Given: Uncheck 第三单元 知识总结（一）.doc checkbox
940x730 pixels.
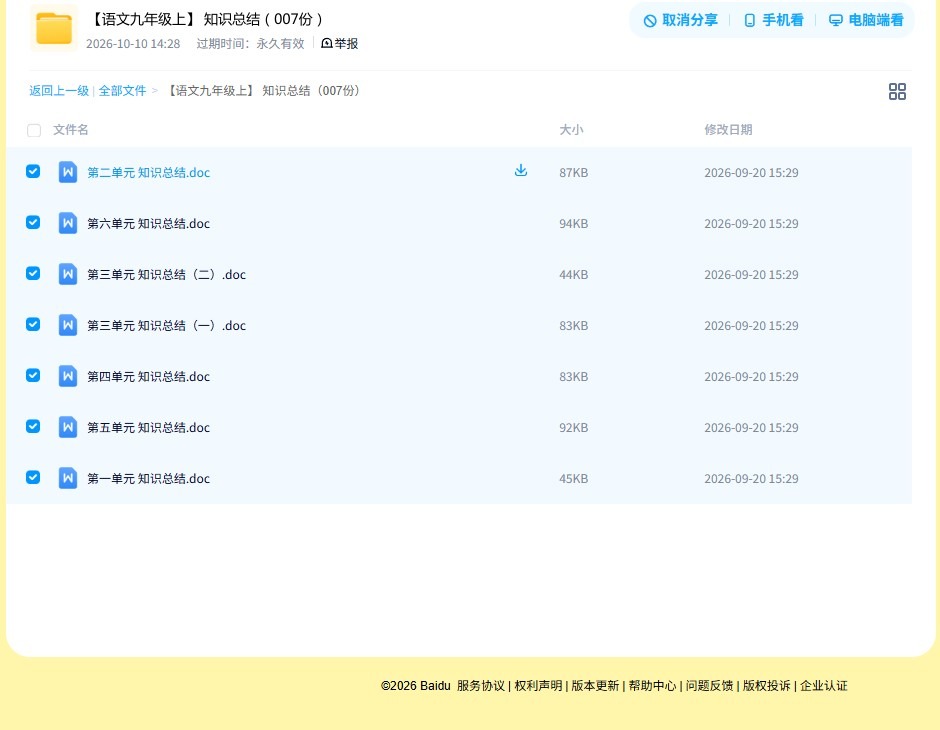Looking at the screenshot, I should [x=33, y=324].
